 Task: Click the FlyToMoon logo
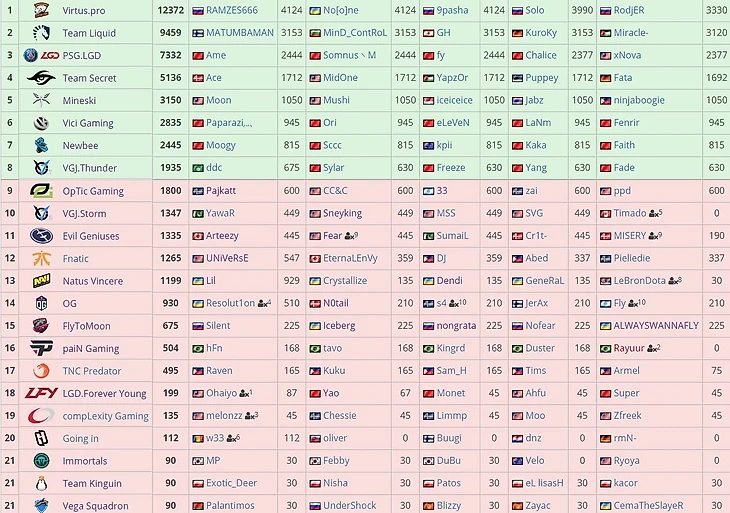pos(41,325)
